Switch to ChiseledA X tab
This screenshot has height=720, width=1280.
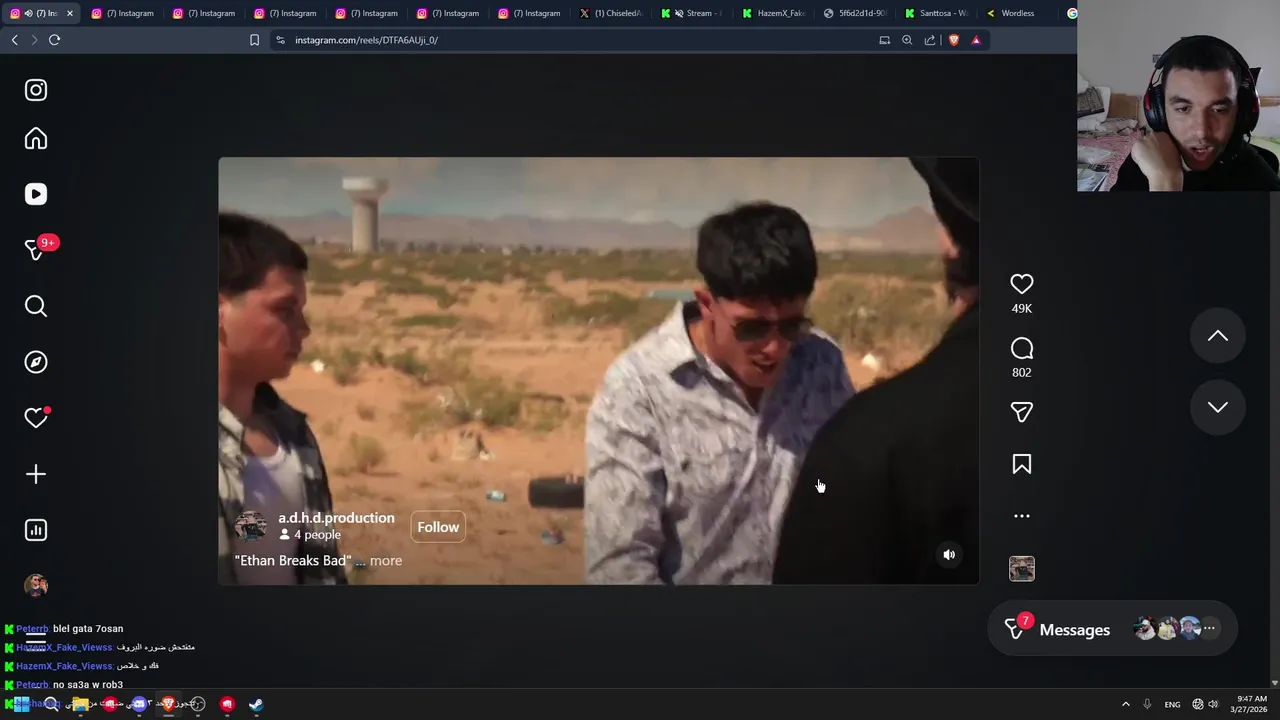612,13
